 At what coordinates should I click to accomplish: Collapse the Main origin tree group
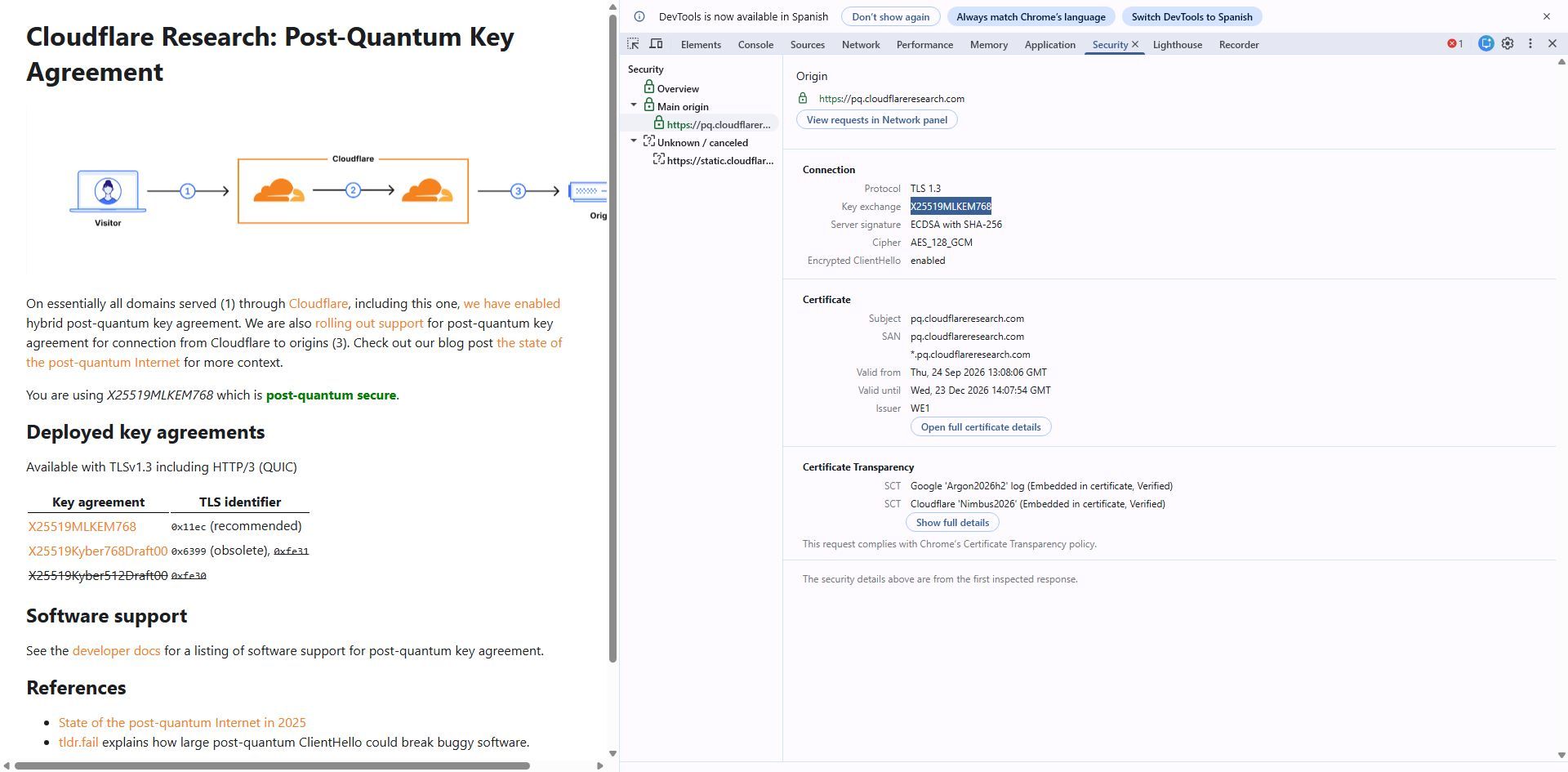pos(634,105)
